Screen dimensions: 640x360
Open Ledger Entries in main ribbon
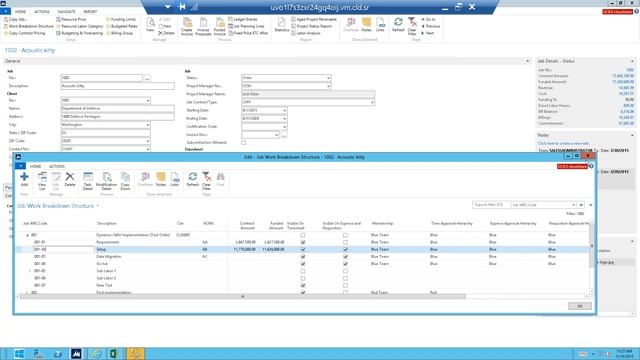(x=243, y=19)
